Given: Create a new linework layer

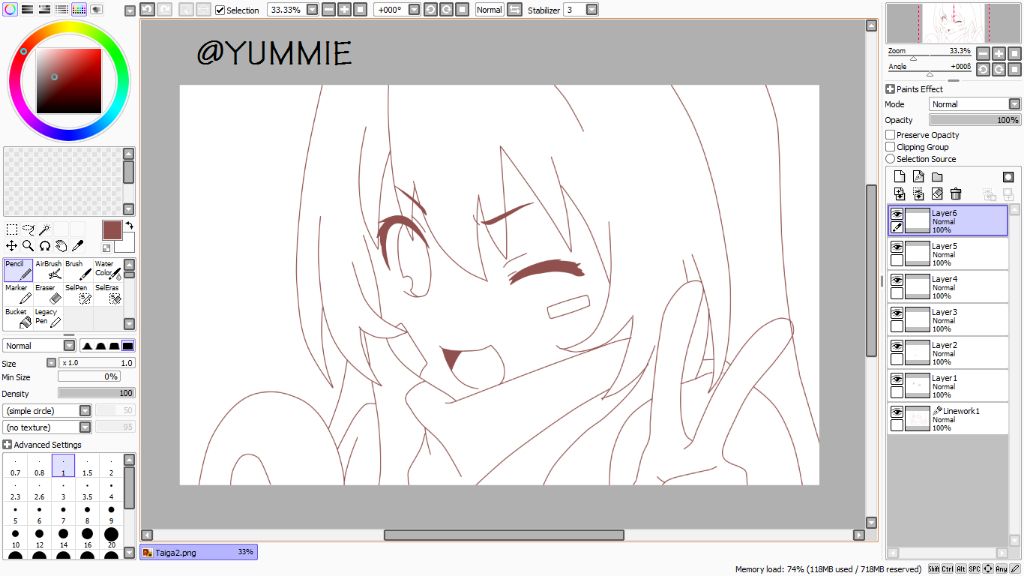Looking at the screenshot, I should click(x=918, y=176).
